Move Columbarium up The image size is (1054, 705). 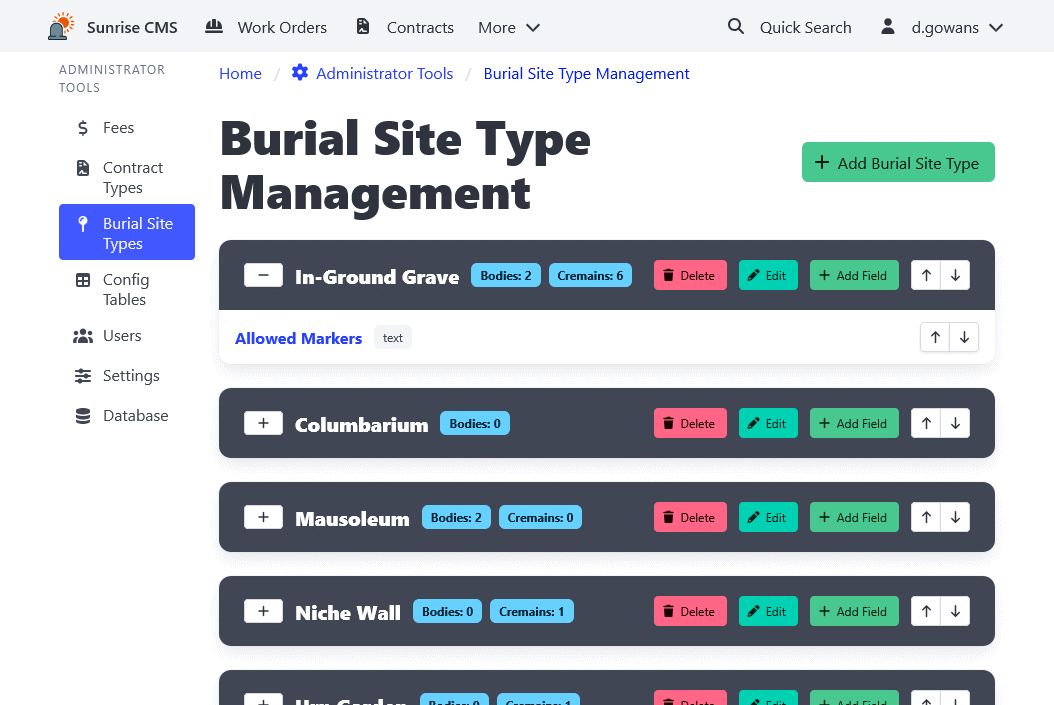coord(926,423)
